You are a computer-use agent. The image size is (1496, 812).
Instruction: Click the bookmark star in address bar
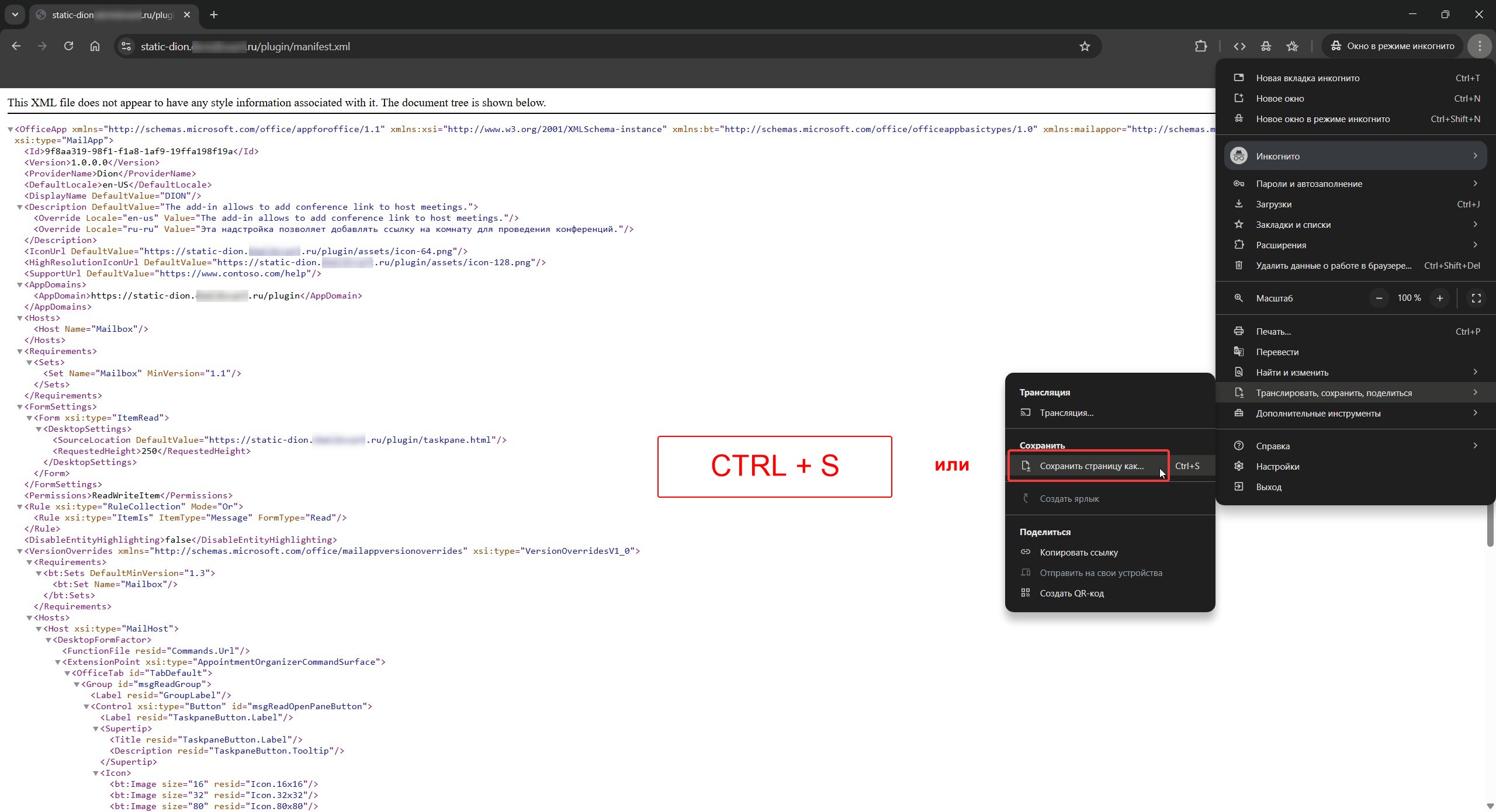point(1085,46)
